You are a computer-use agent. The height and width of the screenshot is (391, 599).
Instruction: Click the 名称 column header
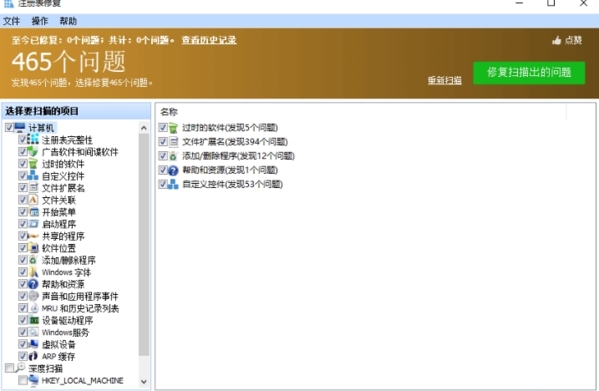(169, 112)
